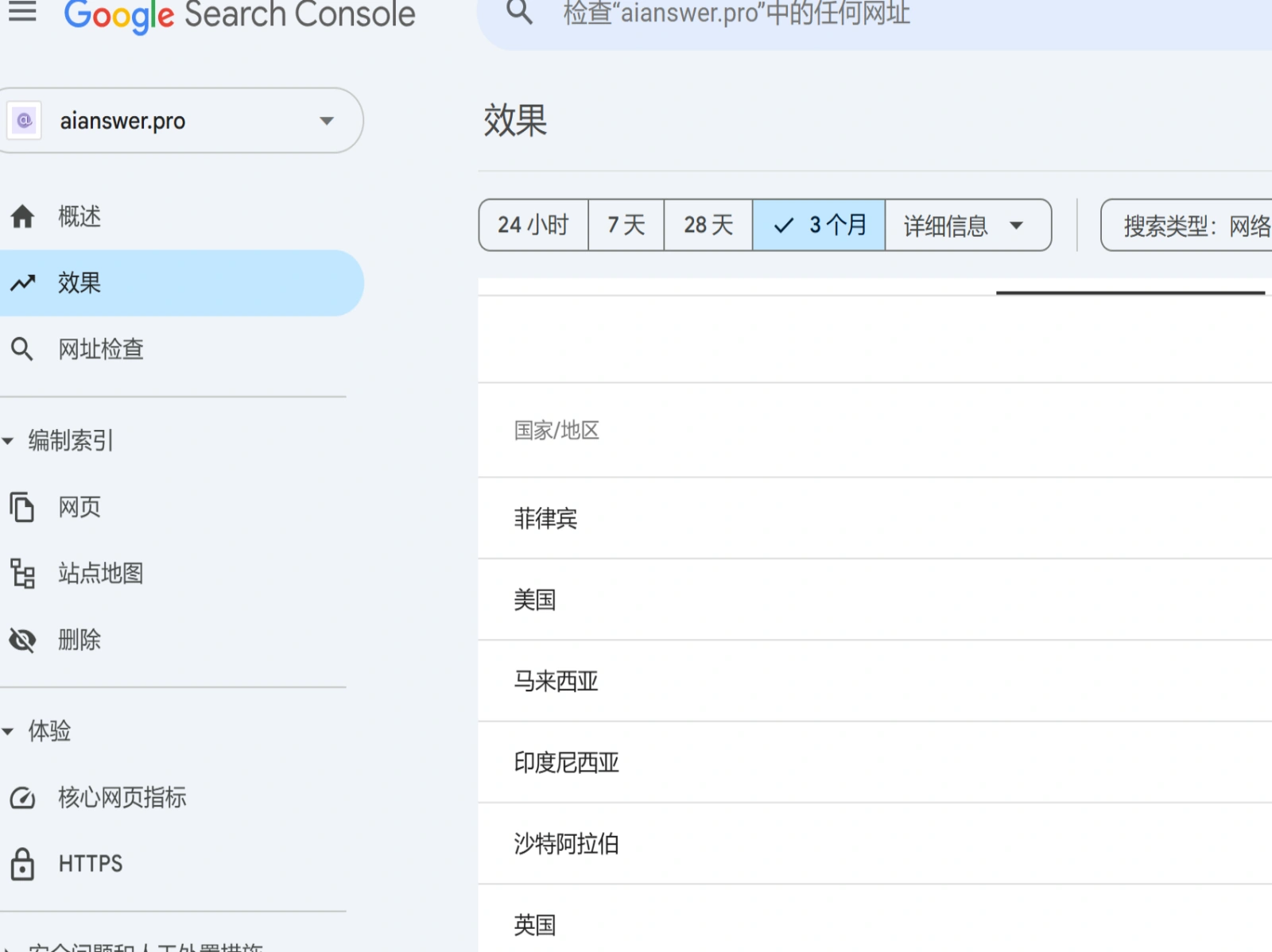Open 网页 pages report icon
The image size is (1272, 952).
pos(23,507)
